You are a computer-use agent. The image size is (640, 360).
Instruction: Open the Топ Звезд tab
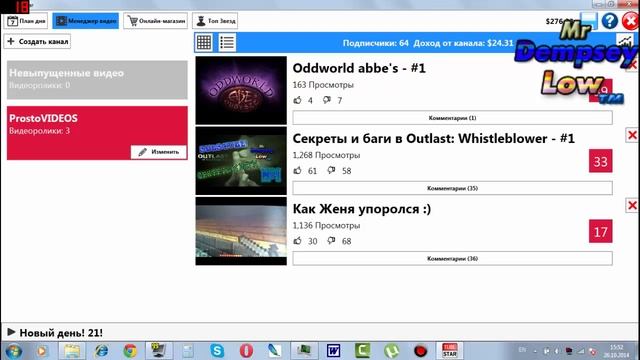[215, 21]
